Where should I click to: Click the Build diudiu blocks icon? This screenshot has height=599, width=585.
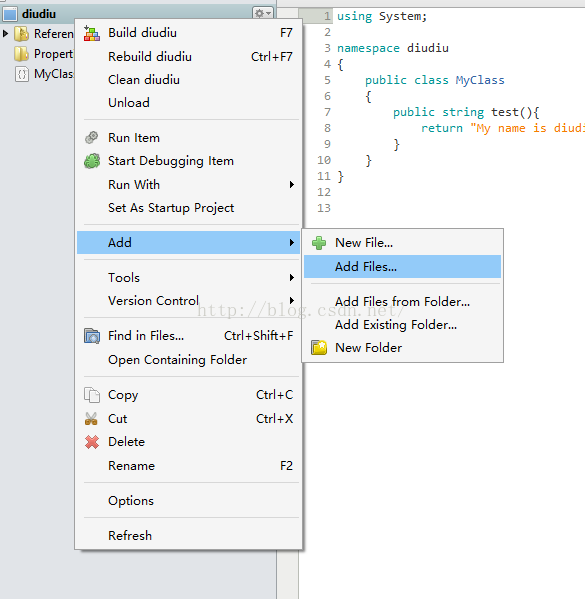point(92,33)
